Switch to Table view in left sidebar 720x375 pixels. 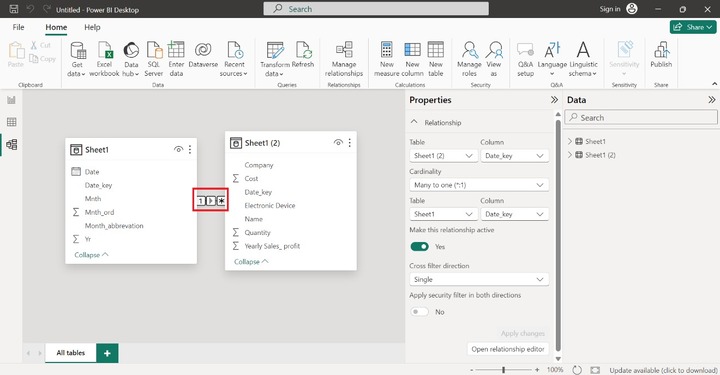coord(11,122)
